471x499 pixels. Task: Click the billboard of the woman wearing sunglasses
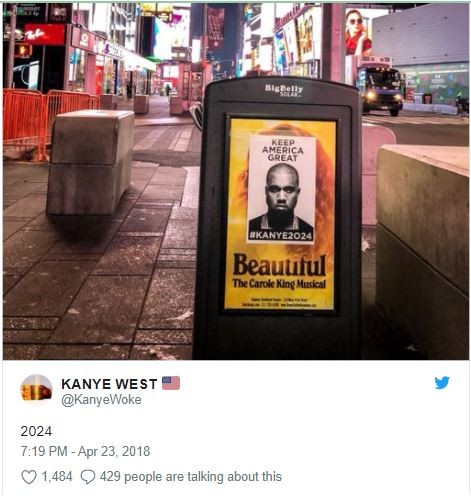tap(358, 32)
